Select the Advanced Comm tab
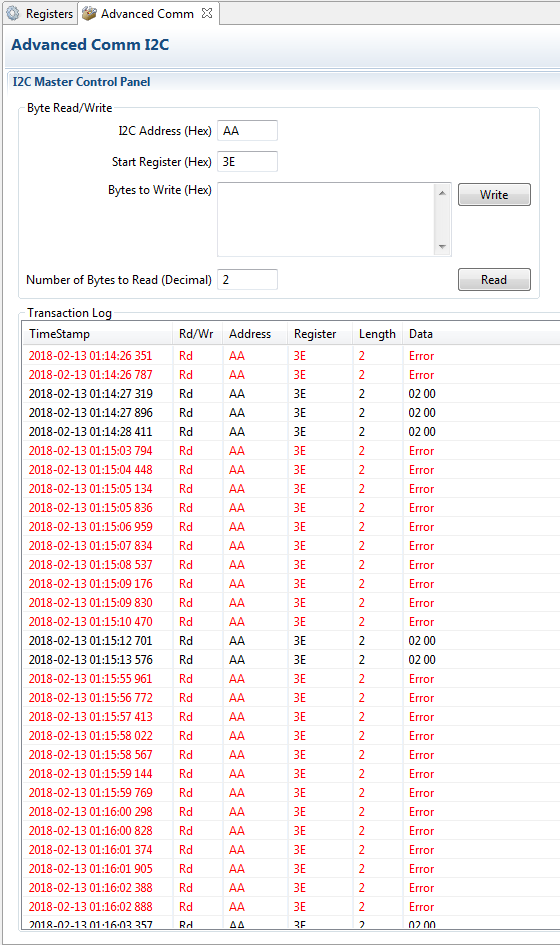This screenshot has height=945, width=560. [x=147, y=13]
